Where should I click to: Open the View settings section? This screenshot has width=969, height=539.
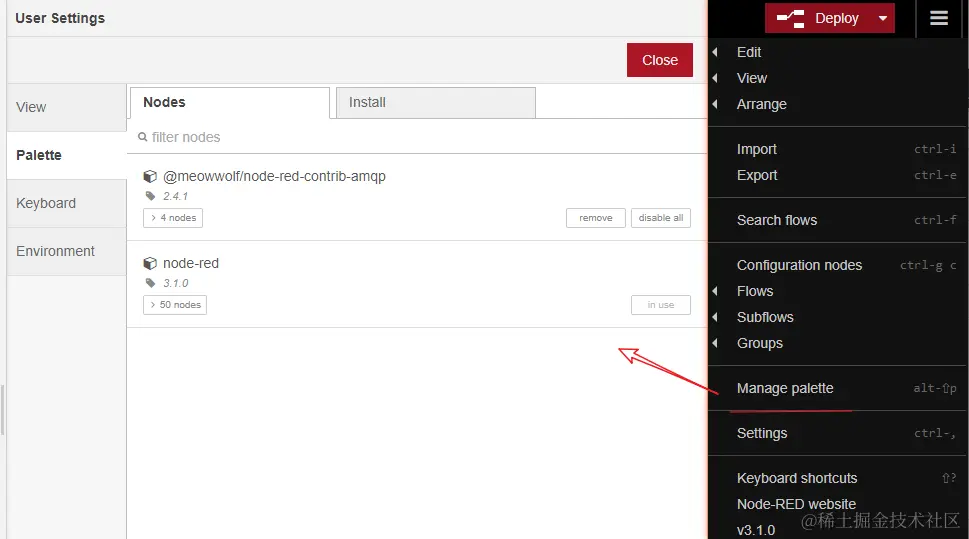point(67,107)
